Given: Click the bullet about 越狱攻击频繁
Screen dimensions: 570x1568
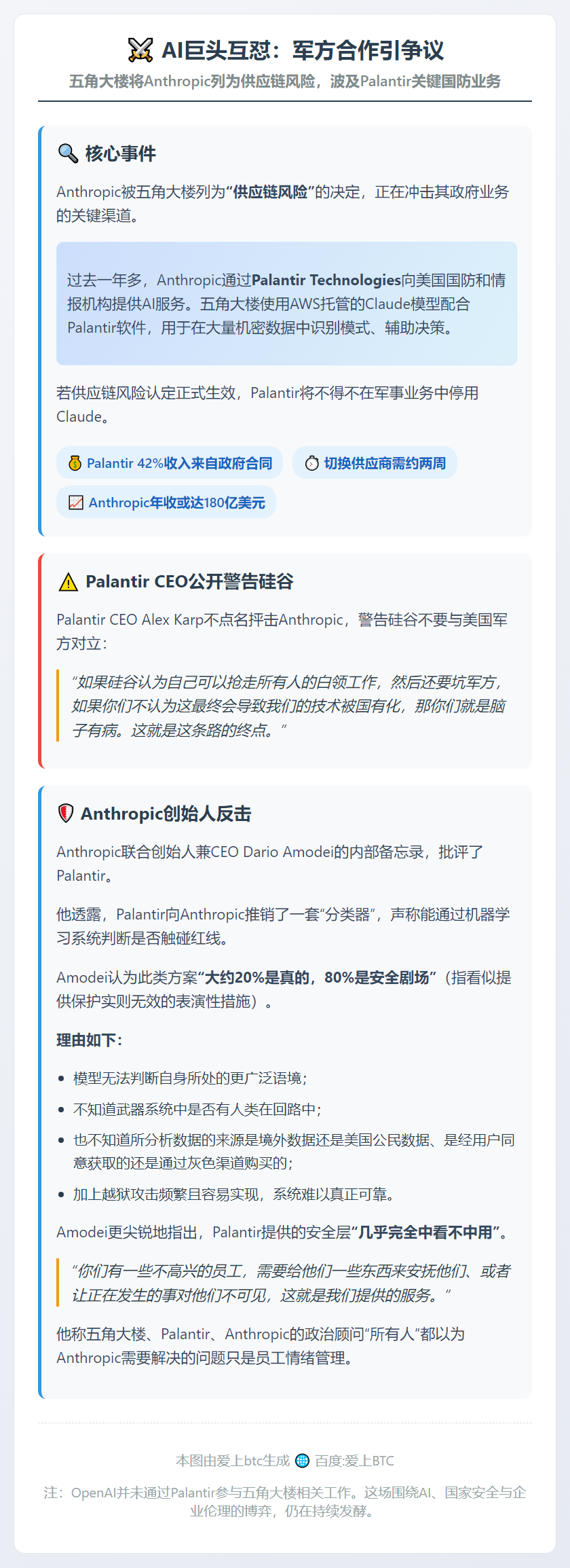Looking at the screenshot, I should (234, 1195).
